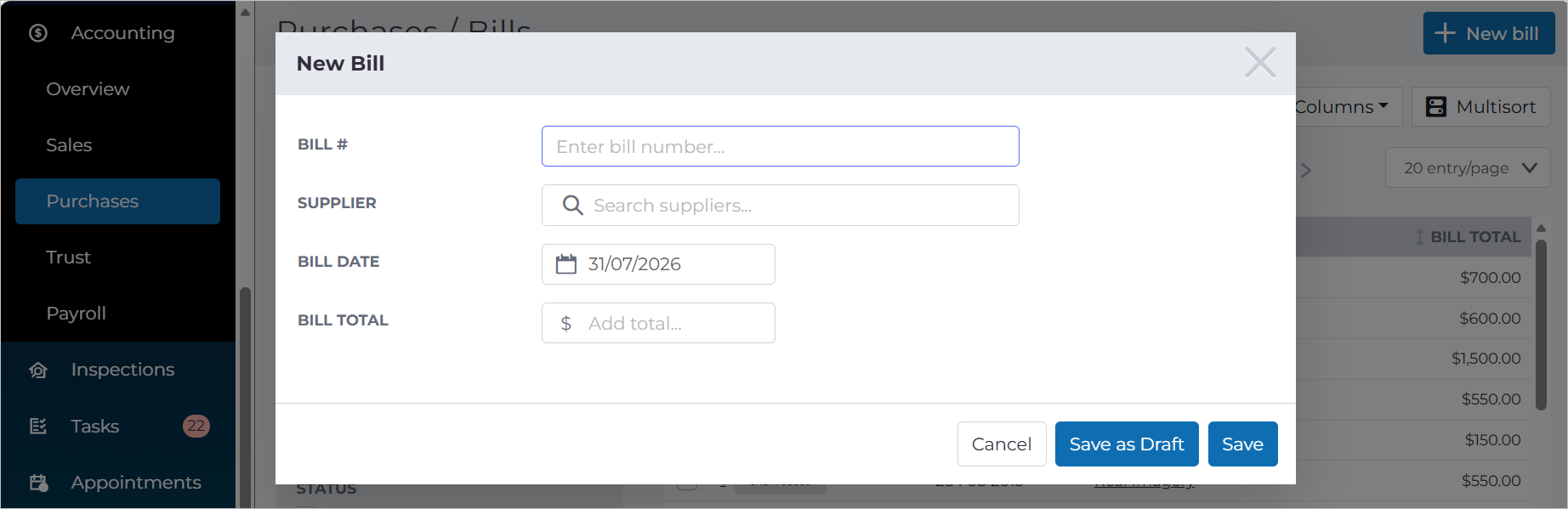This screenshot has width=1568, height=509.
Task: Click the plus icon on New bill
Action: click(1445, 33)
